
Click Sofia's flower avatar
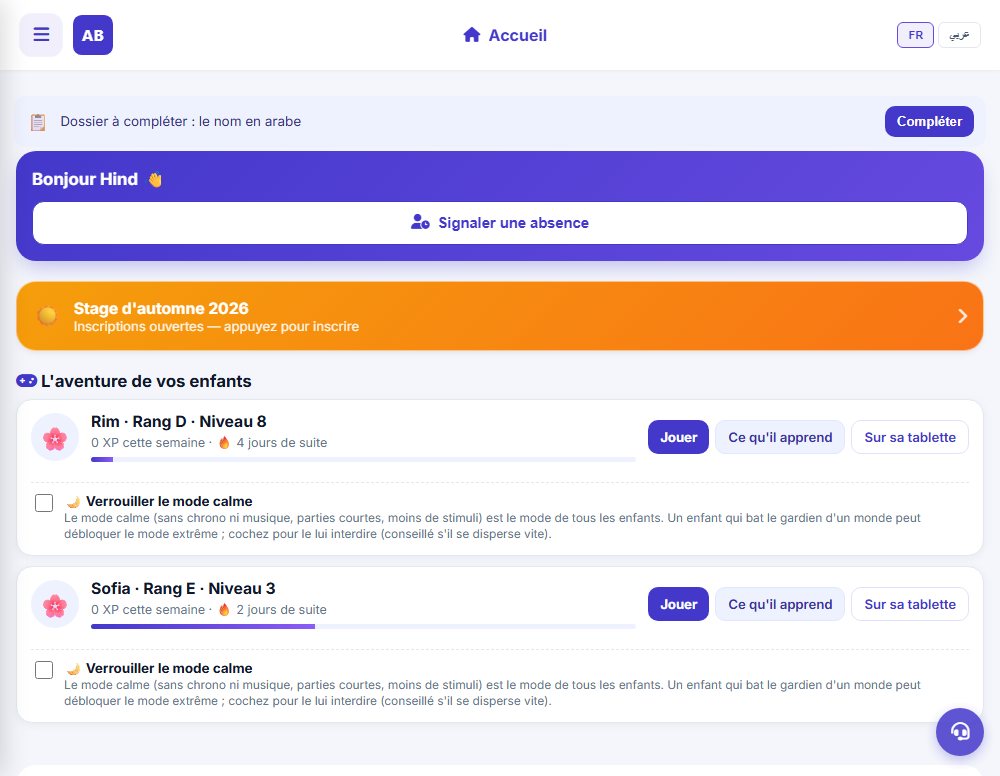55,604
